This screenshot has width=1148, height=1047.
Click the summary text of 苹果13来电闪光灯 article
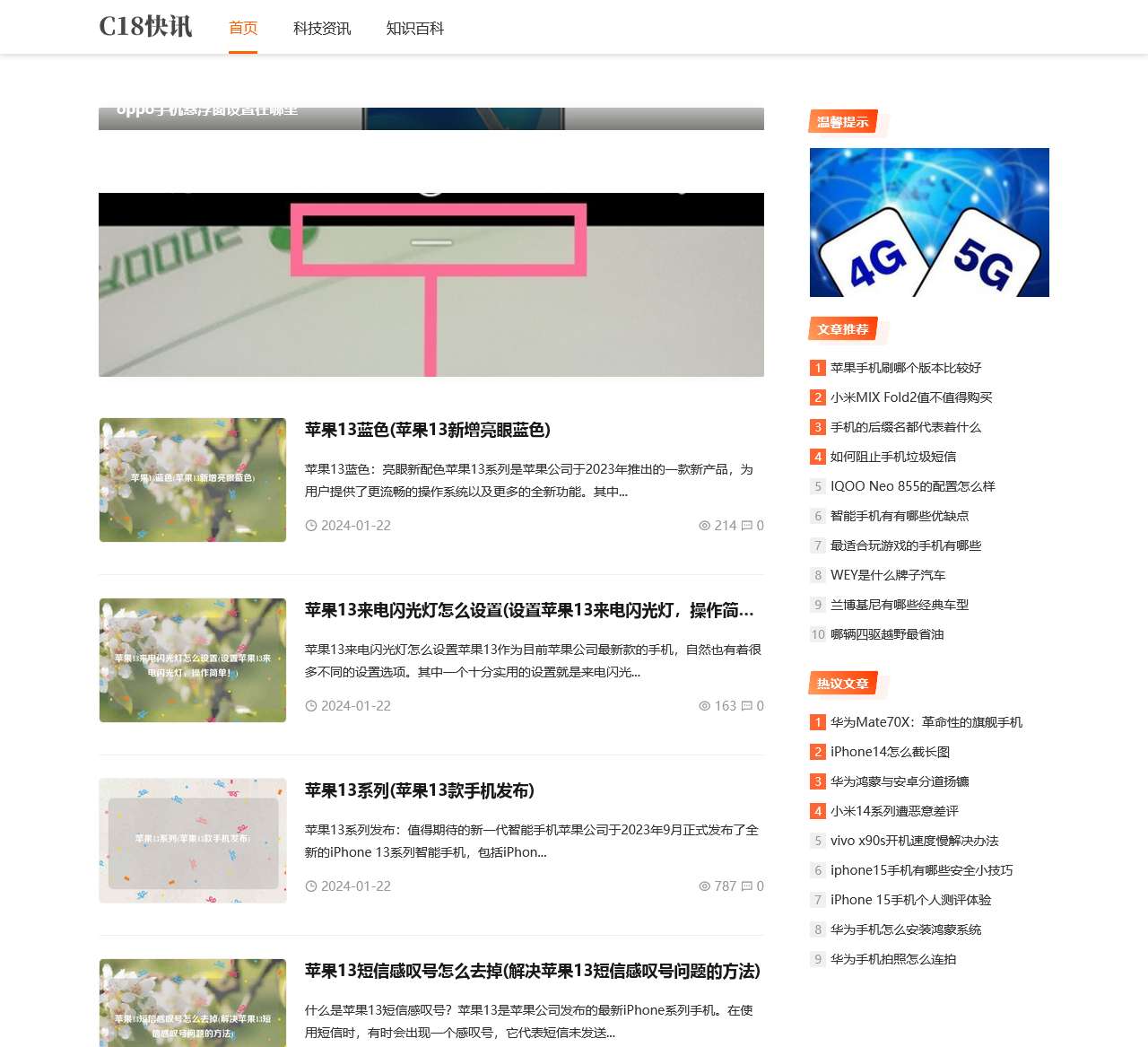pyautogui.click(x=534, y=660)
